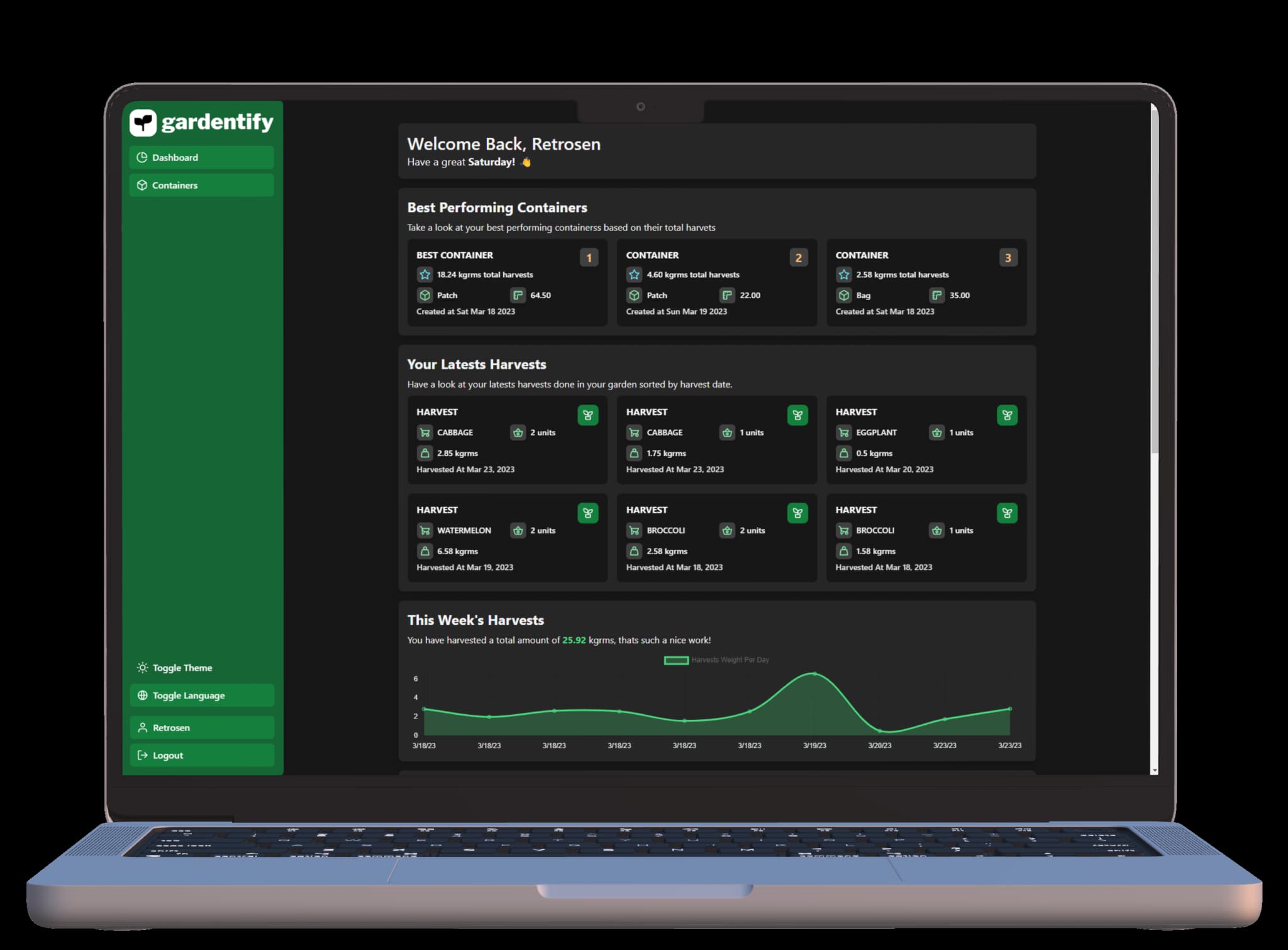Click the cart icon beside WATERMELON
This screenshot has height=950, width=1288.
pyautogui.click(x=425, y=531)
